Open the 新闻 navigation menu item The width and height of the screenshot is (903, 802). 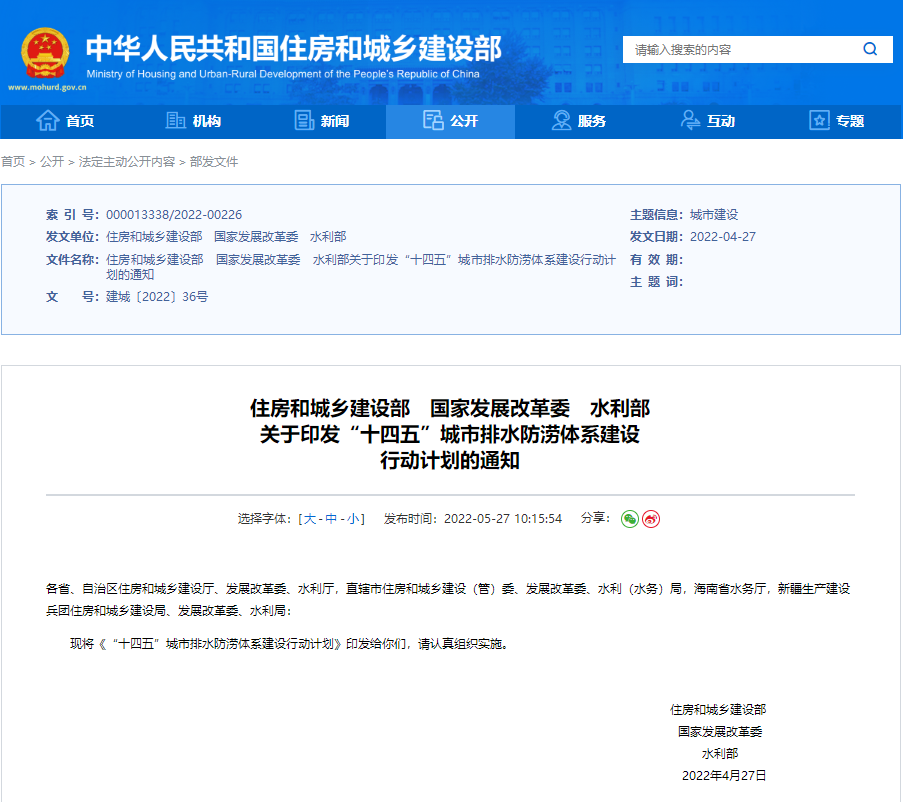click(335, 121)
